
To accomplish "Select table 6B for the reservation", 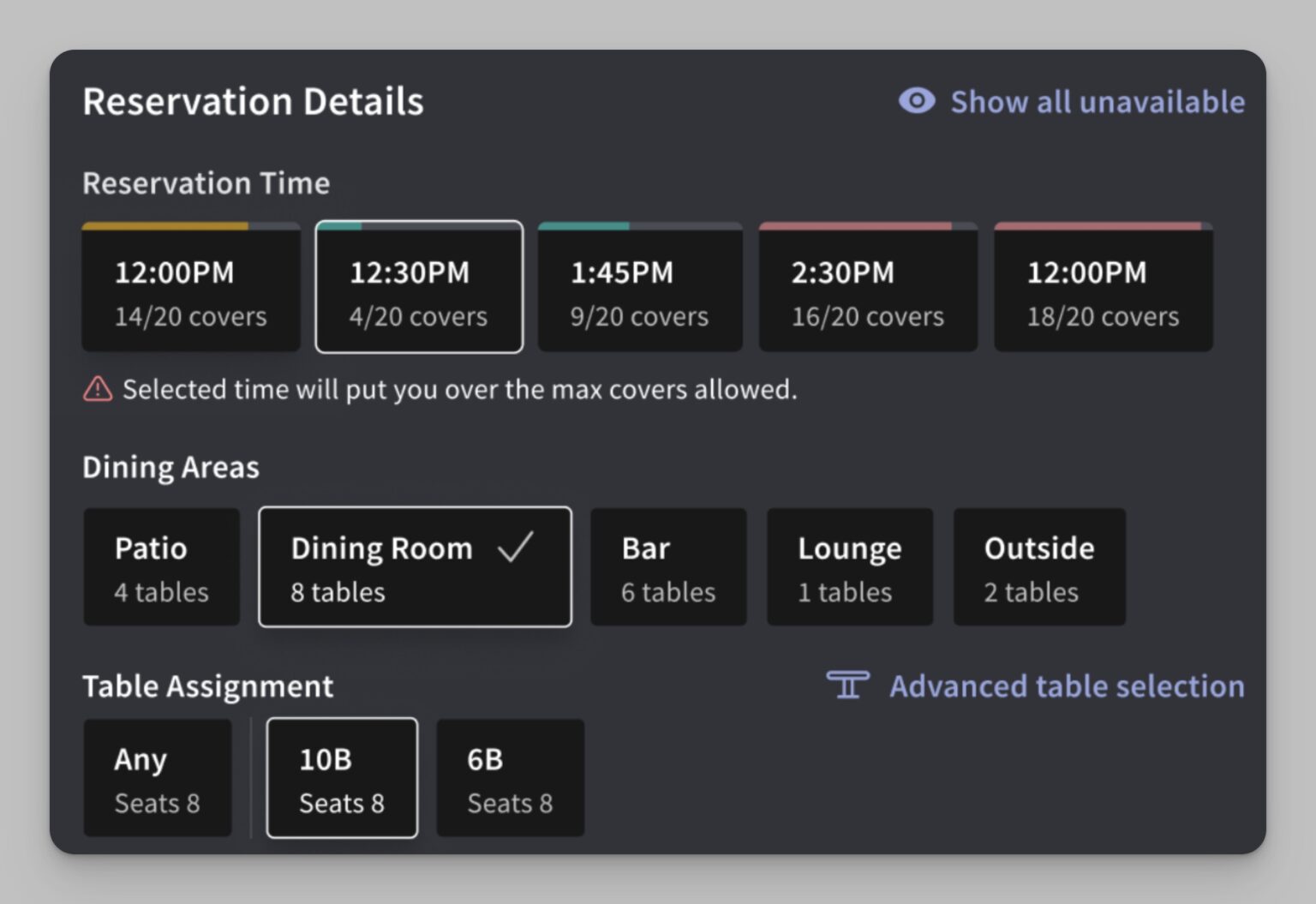I will pos(510,776).
